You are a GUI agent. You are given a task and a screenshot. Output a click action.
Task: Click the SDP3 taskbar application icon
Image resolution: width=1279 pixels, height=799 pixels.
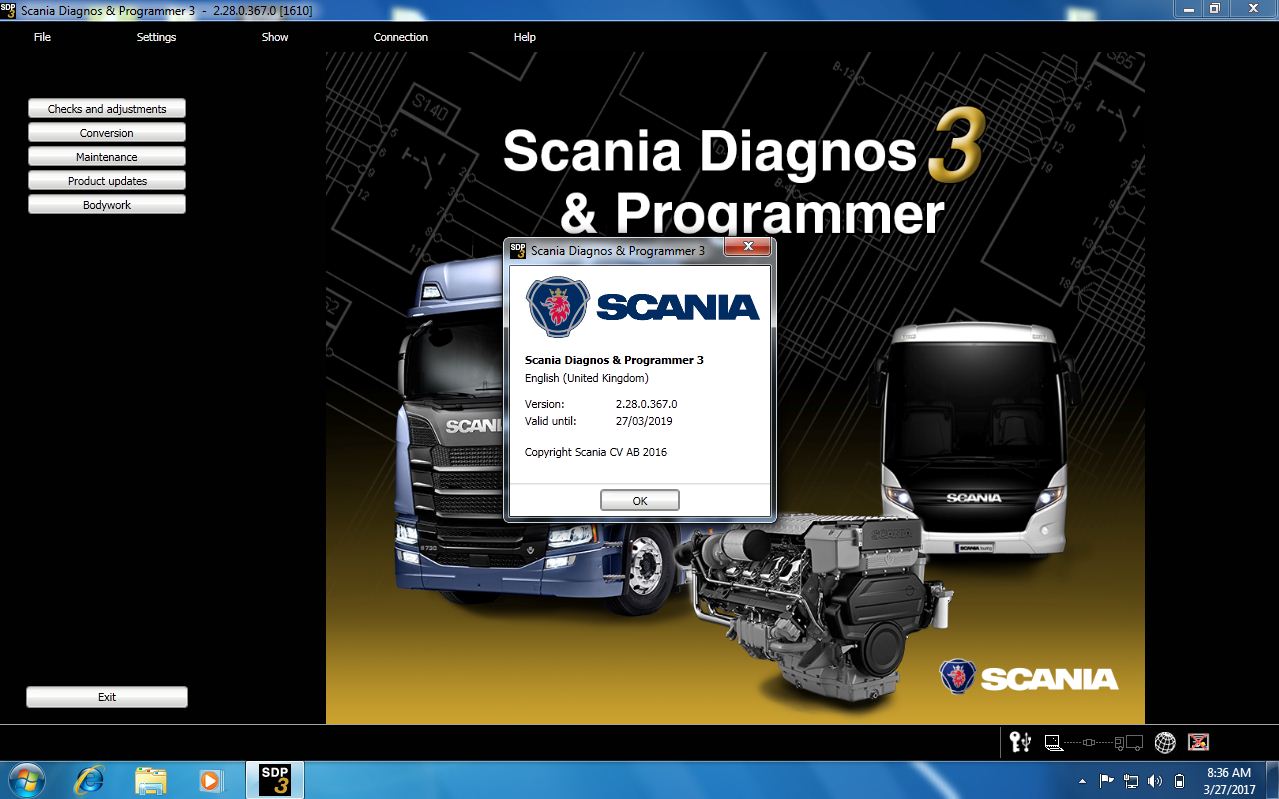[274, 780]
